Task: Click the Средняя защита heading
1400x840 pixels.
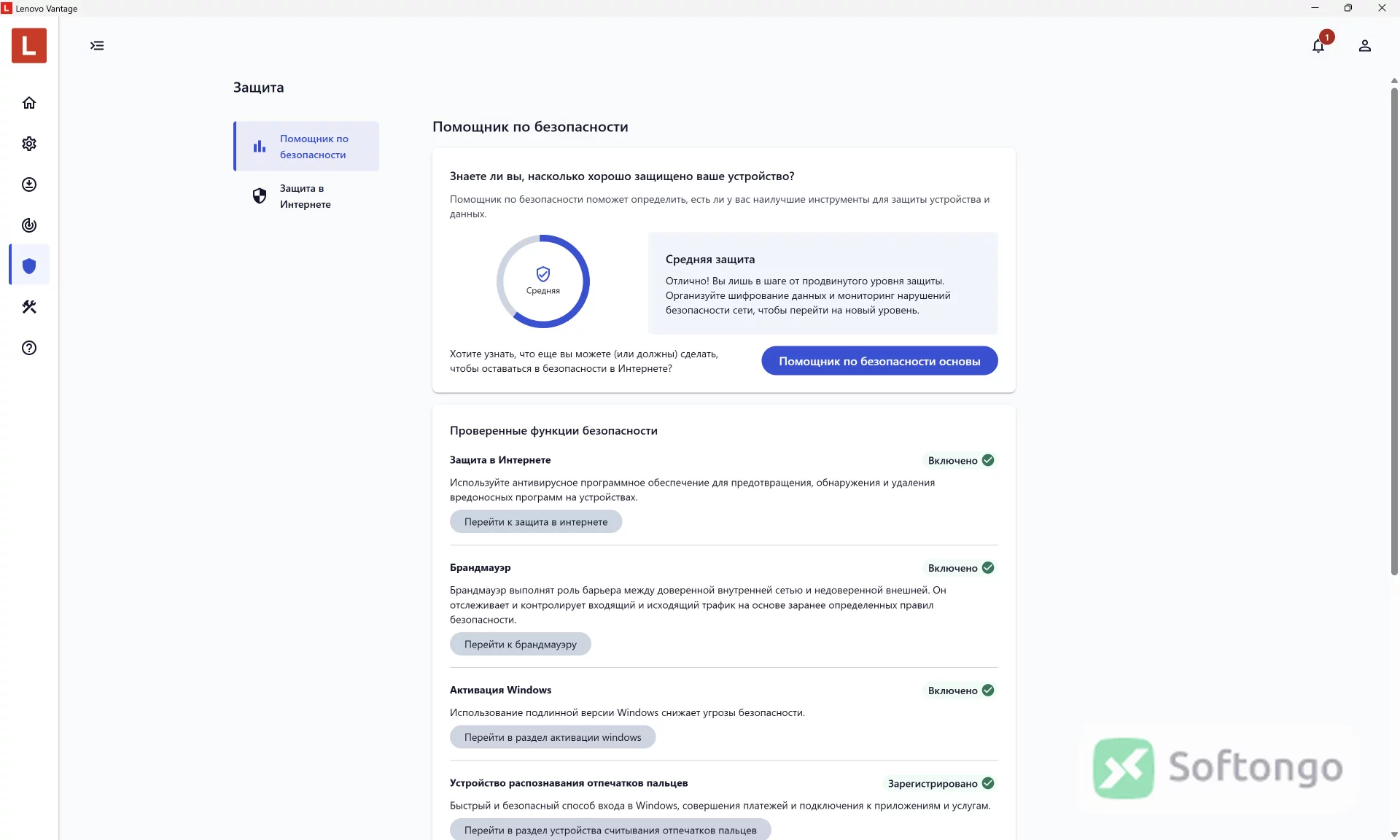Action: tap(710, 260)
